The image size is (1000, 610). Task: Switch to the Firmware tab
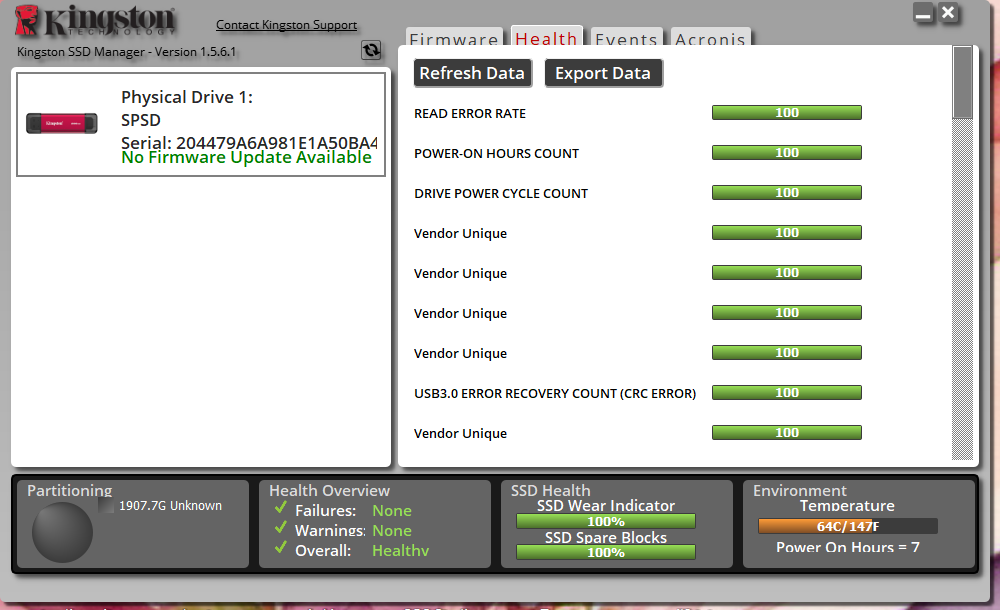click(453, 40)
